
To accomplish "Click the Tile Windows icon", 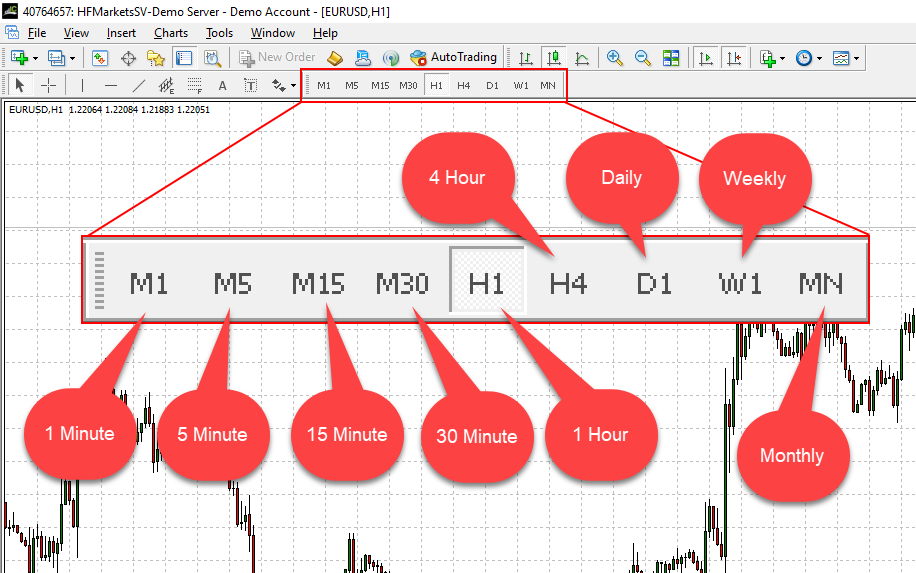I will click(671, 58).
